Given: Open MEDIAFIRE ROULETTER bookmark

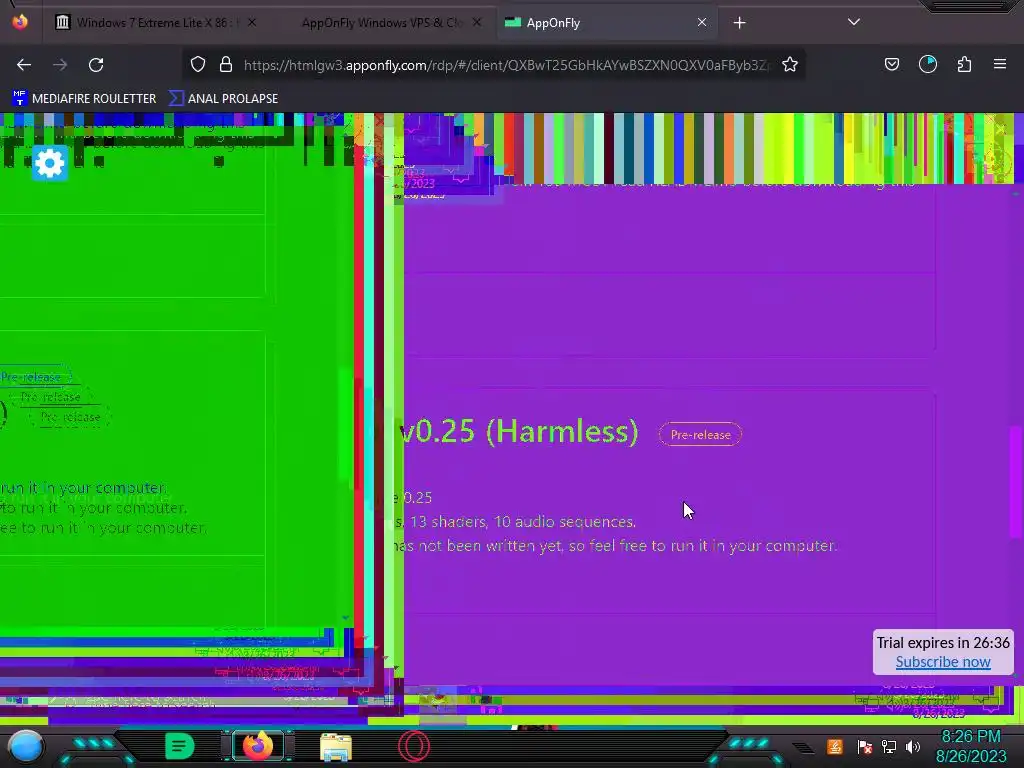Looking at the screenshot, I should pyautogui.click(x=84, y=99).
